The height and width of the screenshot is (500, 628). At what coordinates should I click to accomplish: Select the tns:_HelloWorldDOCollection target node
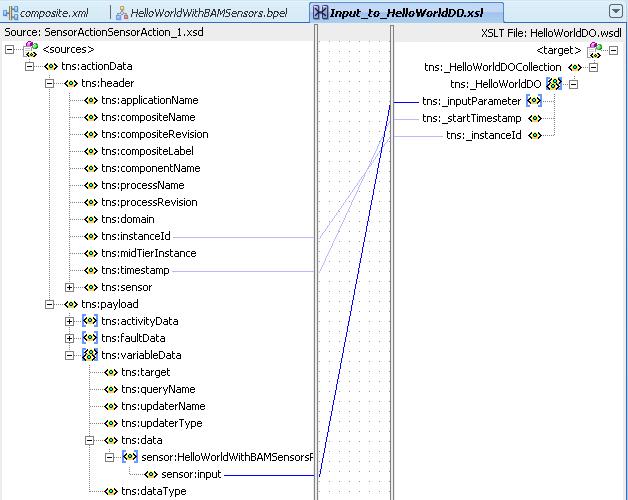point(493,67)
